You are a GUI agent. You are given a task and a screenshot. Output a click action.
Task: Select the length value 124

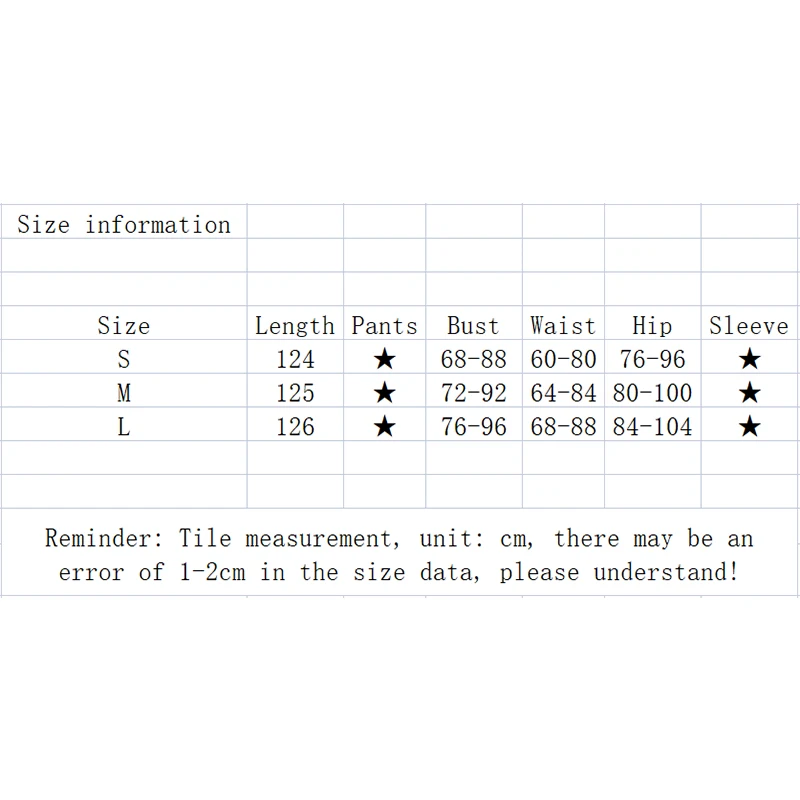(295, 359)
